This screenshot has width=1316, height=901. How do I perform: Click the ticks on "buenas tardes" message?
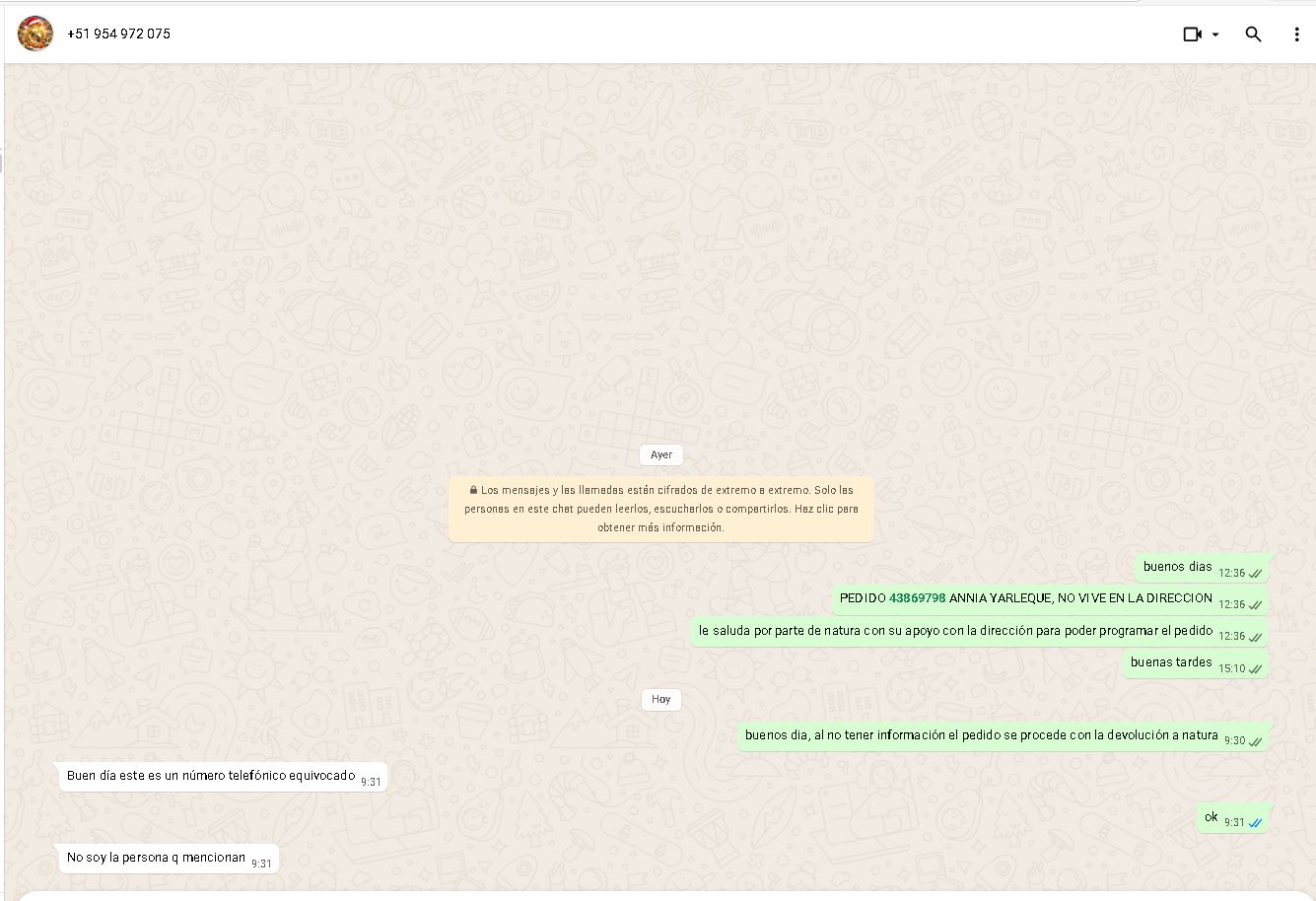1255,669
